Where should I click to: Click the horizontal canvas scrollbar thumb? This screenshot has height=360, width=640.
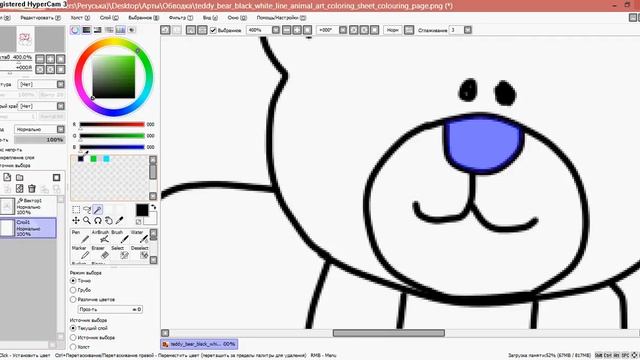click(x=389, y=333)
